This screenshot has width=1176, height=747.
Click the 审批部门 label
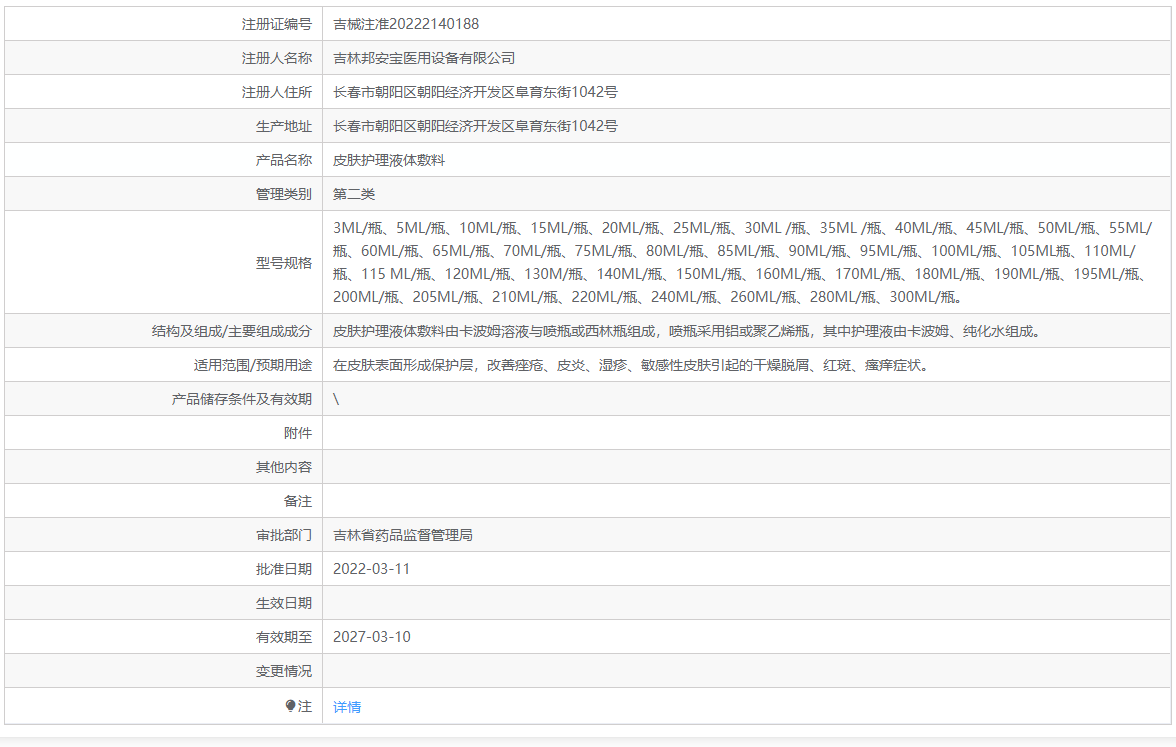[284, 535]
